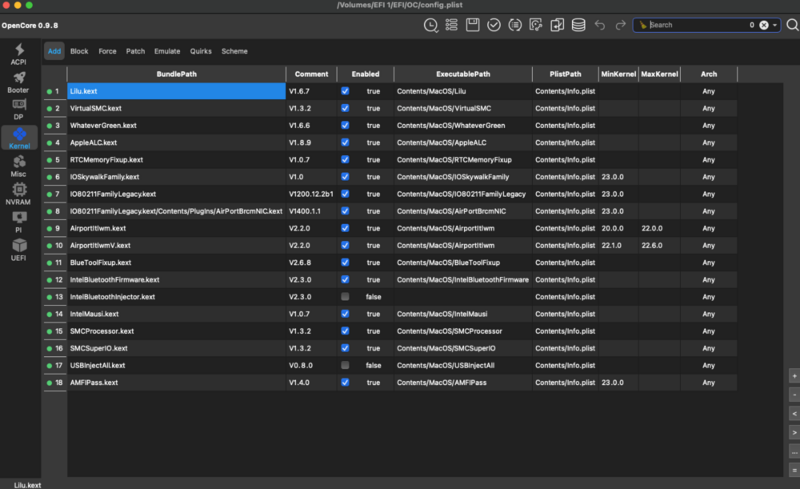Open the ACPI section in the sidebar
Image resolution: width=800 pixels, height=489 pixels.
coord(19,54)
